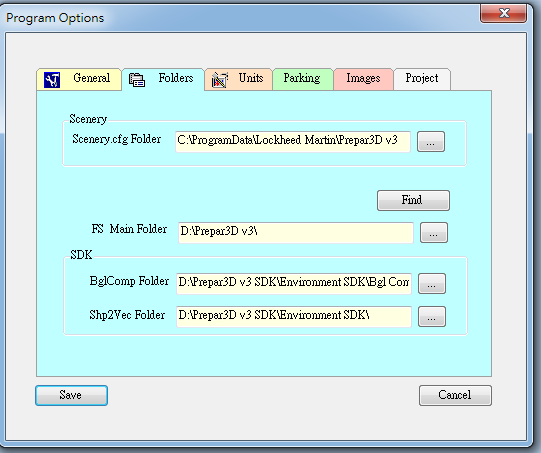The width and height of the screenshot is (541, 453).
Task: Save the program options
Action: (x=71, y=395)
